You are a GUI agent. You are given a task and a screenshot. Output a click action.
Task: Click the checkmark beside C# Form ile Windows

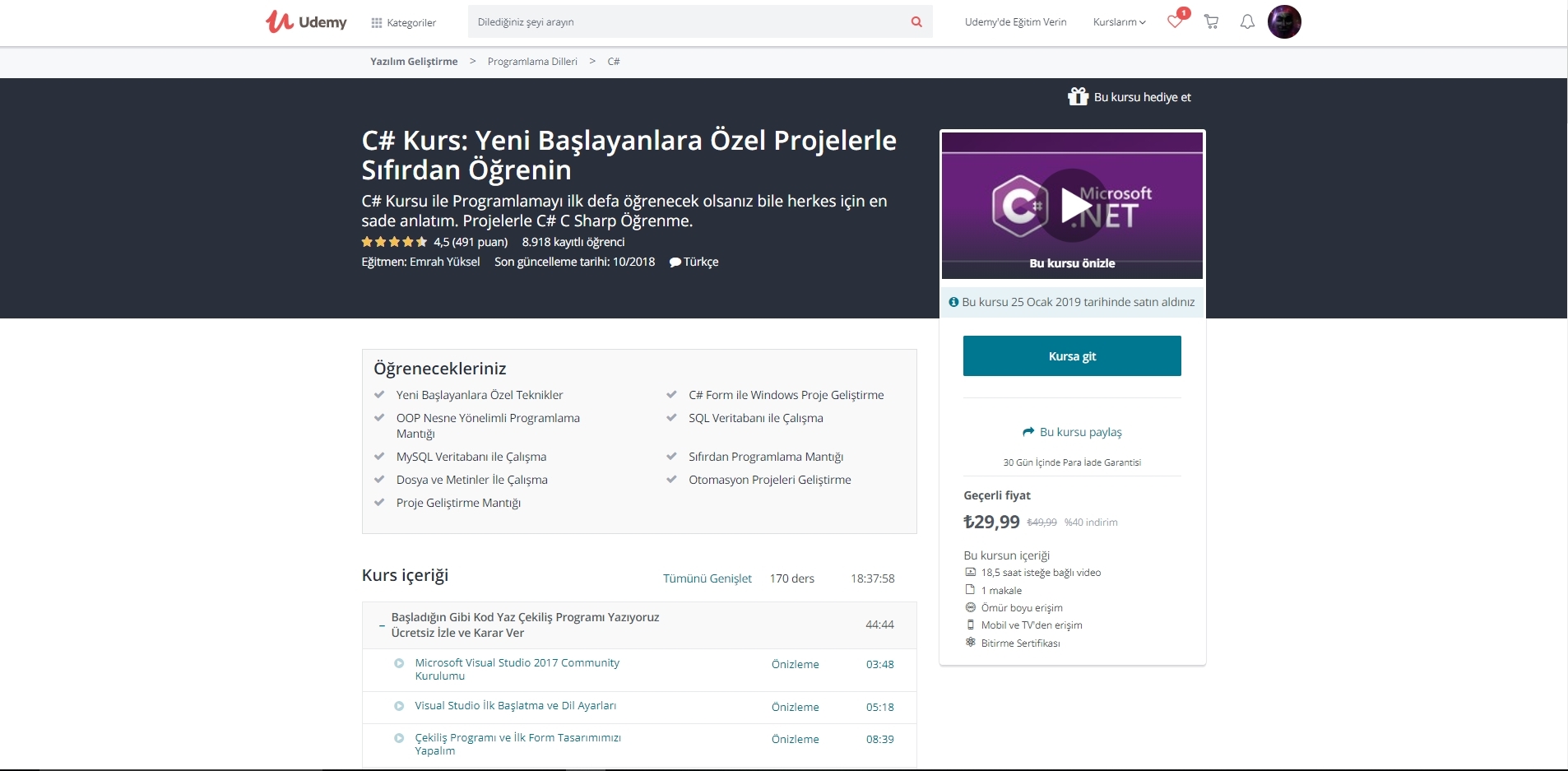[671, 395]
